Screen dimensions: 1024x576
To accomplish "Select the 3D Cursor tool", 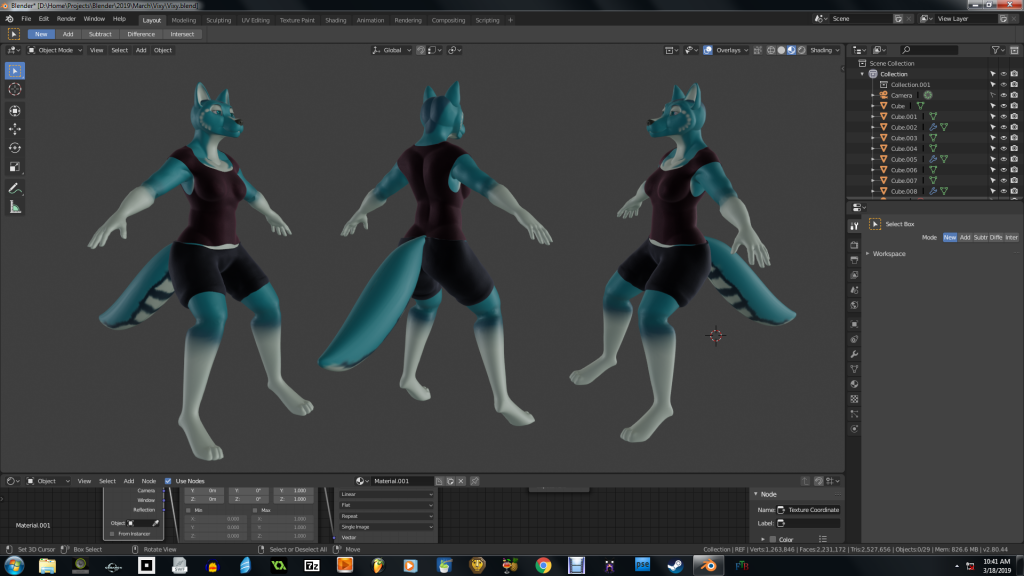I will [15, 89].
